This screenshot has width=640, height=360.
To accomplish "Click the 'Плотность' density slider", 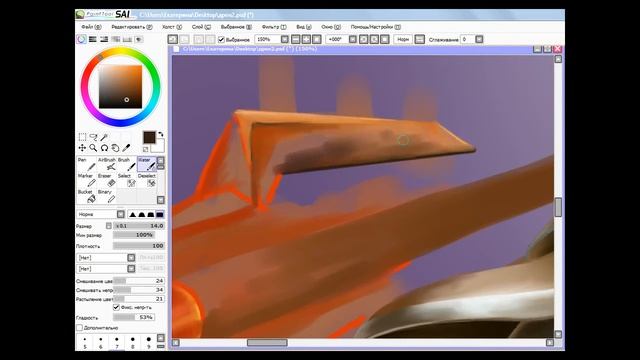I will coord(139,246).
